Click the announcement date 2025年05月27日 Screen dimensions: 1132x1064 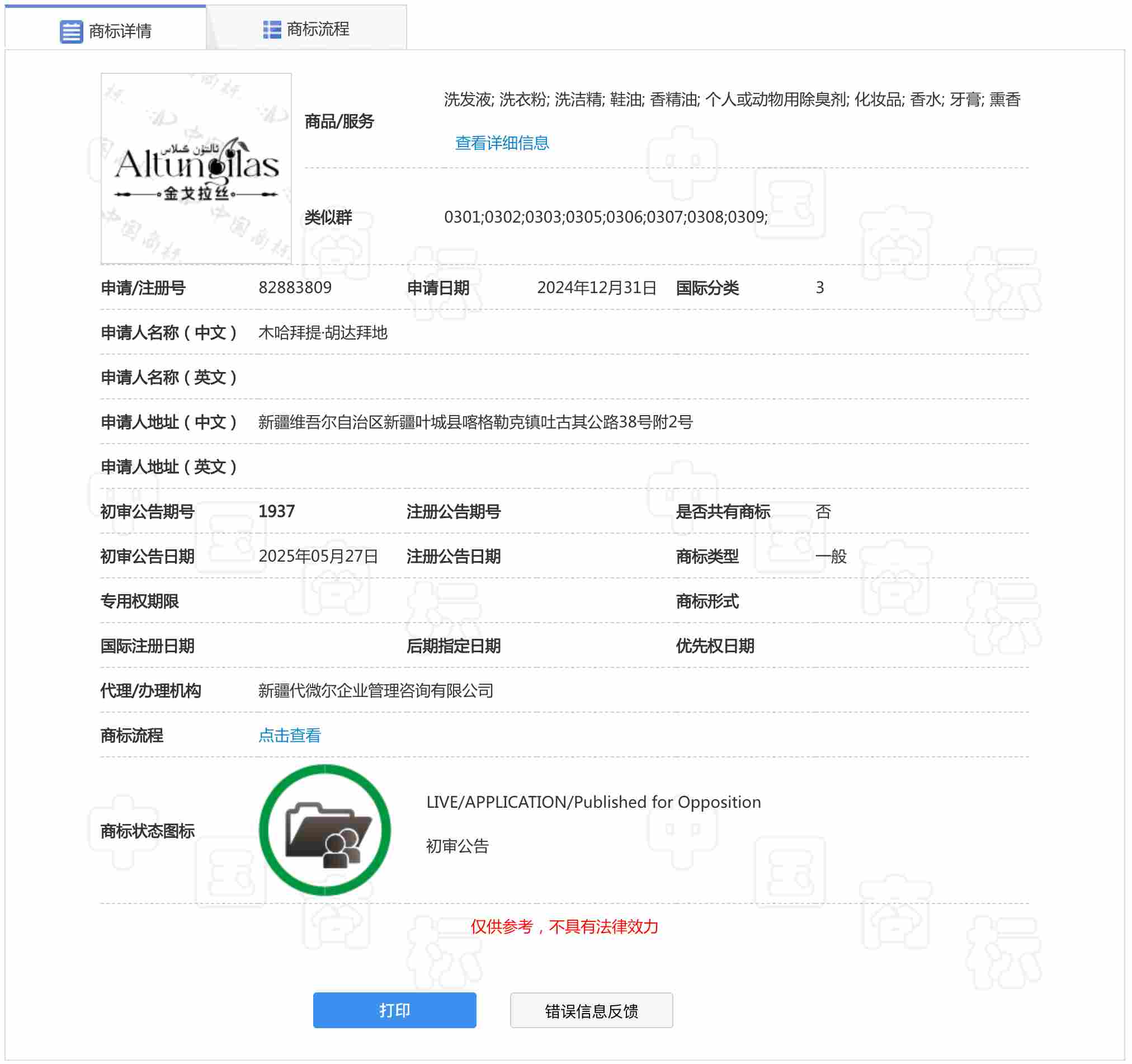point(318,557)
